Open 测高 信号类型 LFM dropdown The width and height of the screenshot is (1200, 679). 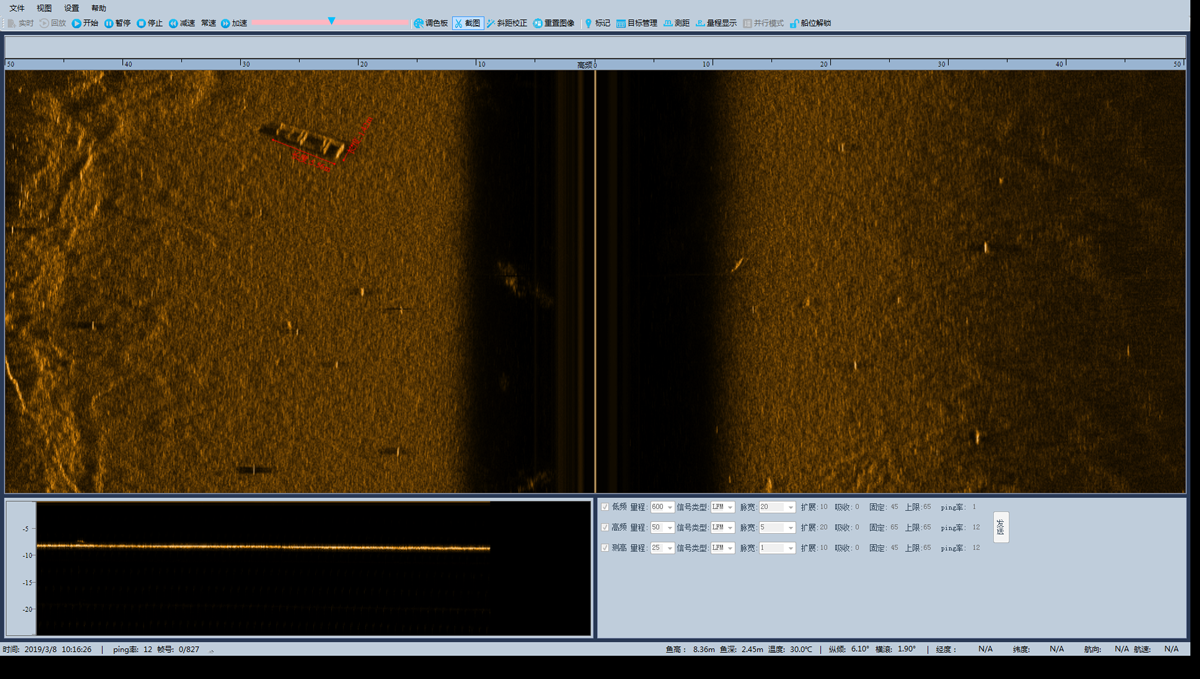point(723,548)
